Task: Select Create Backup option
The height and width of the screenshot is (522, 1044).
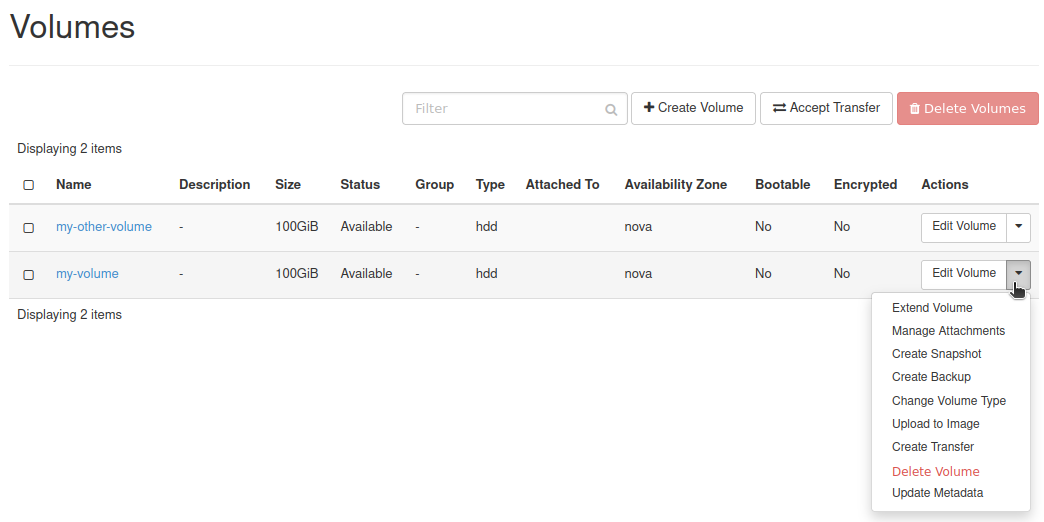Action: tap(931, 377)
